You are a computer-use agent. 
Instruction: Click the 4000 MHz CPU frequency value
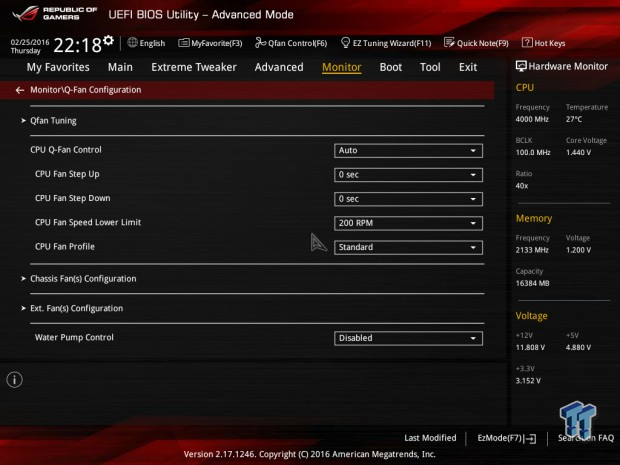coord(532,119)
